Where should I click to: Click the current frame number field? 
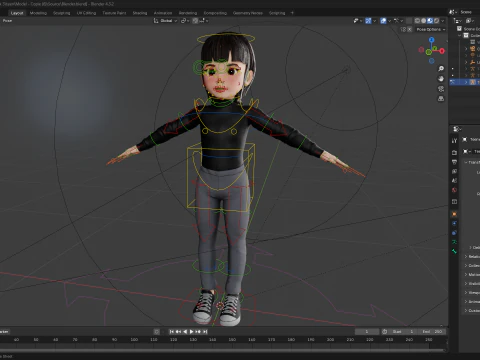pos(367,332)
